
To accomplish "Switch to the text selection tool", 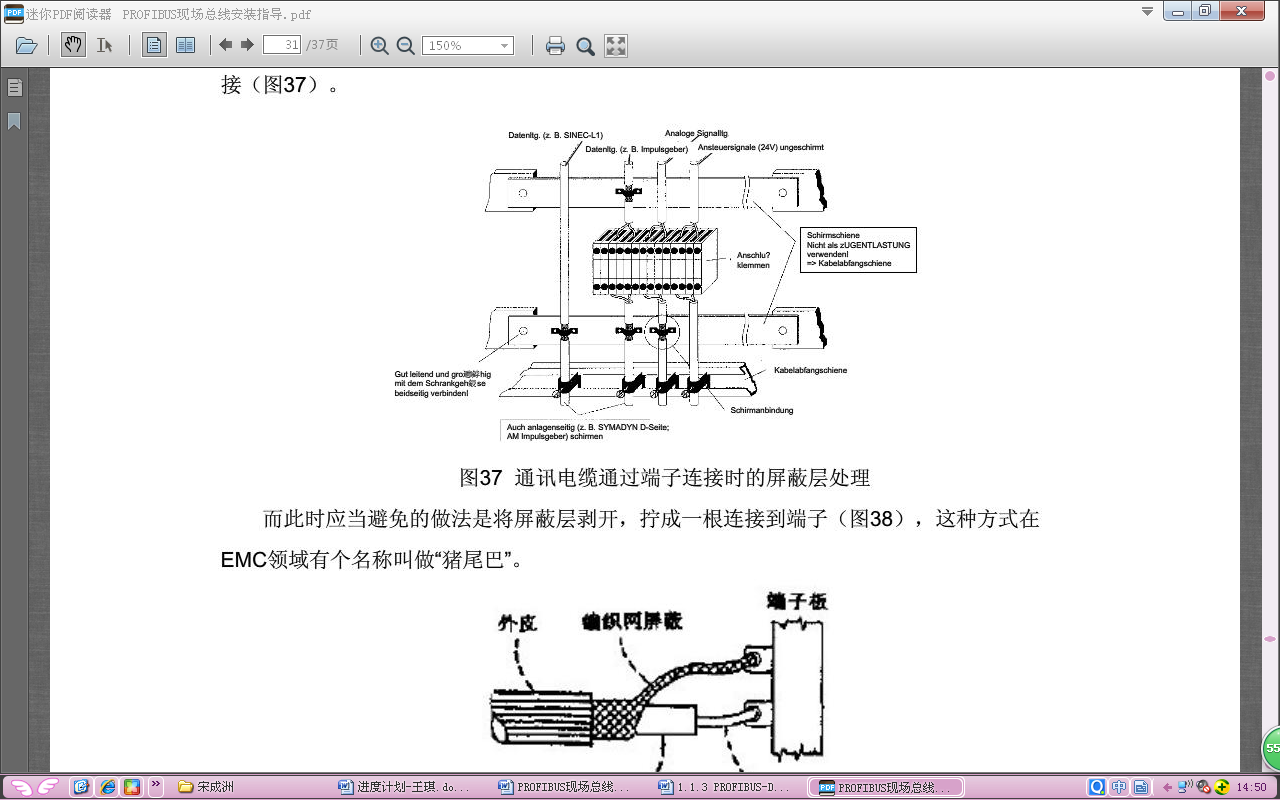I will [x=104, y=45].
